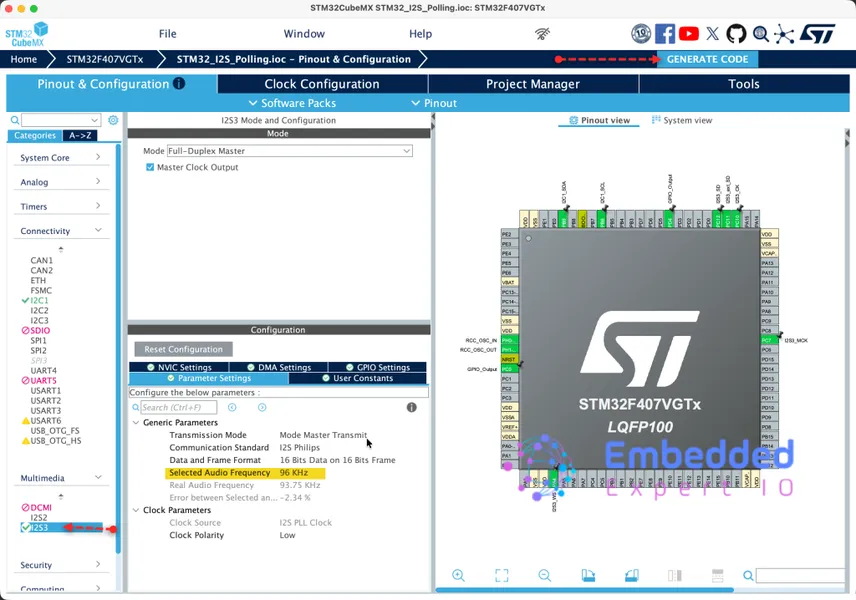Select USART6 in Connectivity list
The height and width of the screenshot is (600, 856).
point(46,420)
